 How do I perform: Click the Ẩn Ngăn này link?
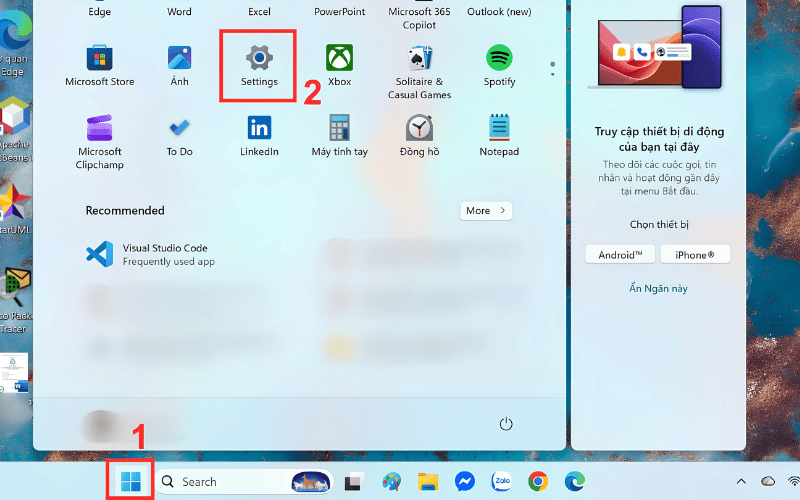[x=658, y=288]
